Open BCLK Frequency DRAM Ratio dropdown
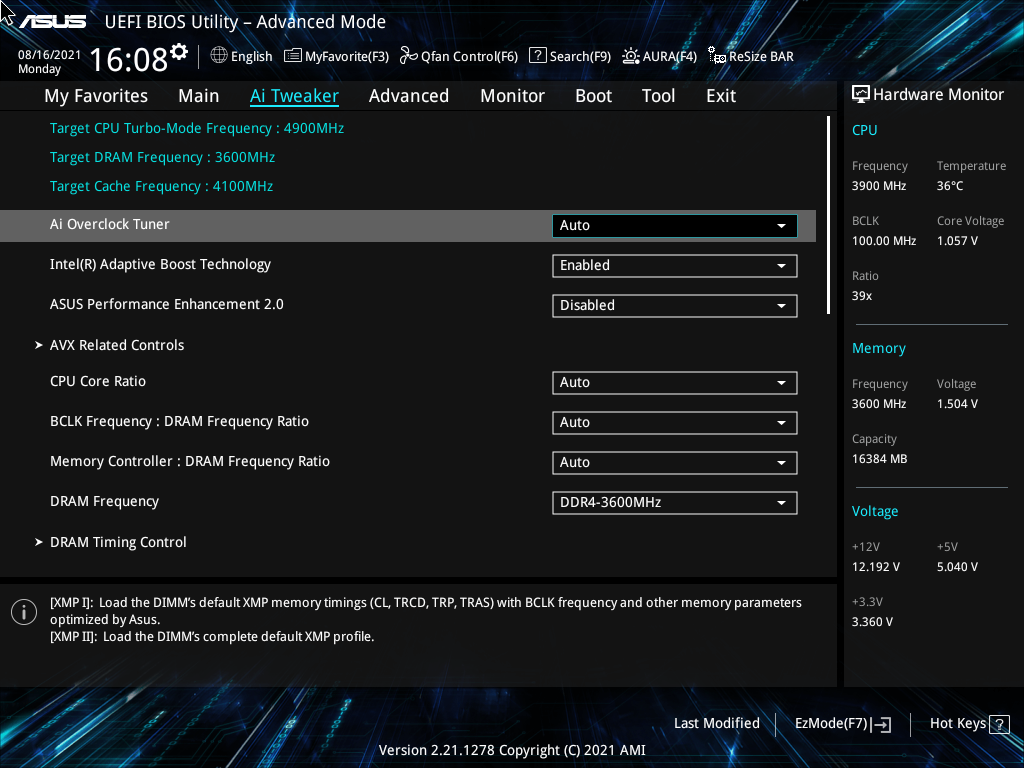The image size is (1024, 768). pyautogui.click(x=675, y=423)
